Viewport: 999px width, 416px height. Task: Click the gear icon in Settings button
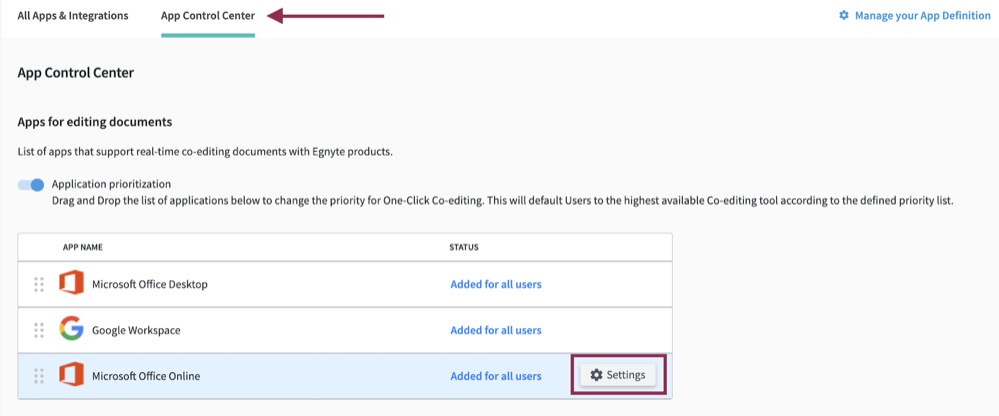(x=597, y=375)
